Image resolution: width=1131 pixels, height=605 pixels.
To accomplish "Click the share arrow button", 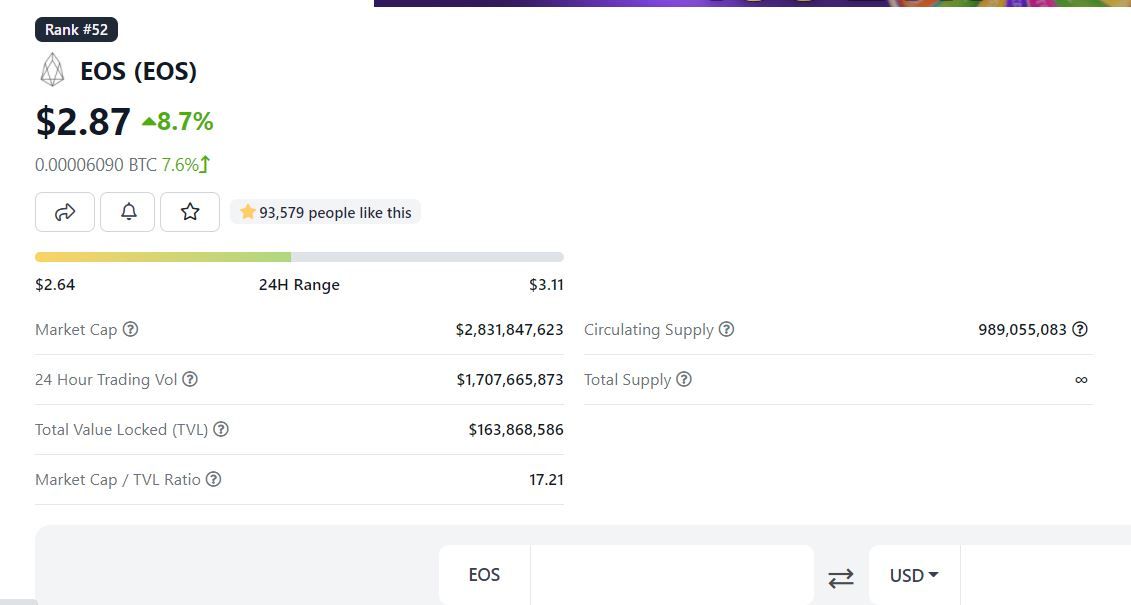I will point(65,212).
